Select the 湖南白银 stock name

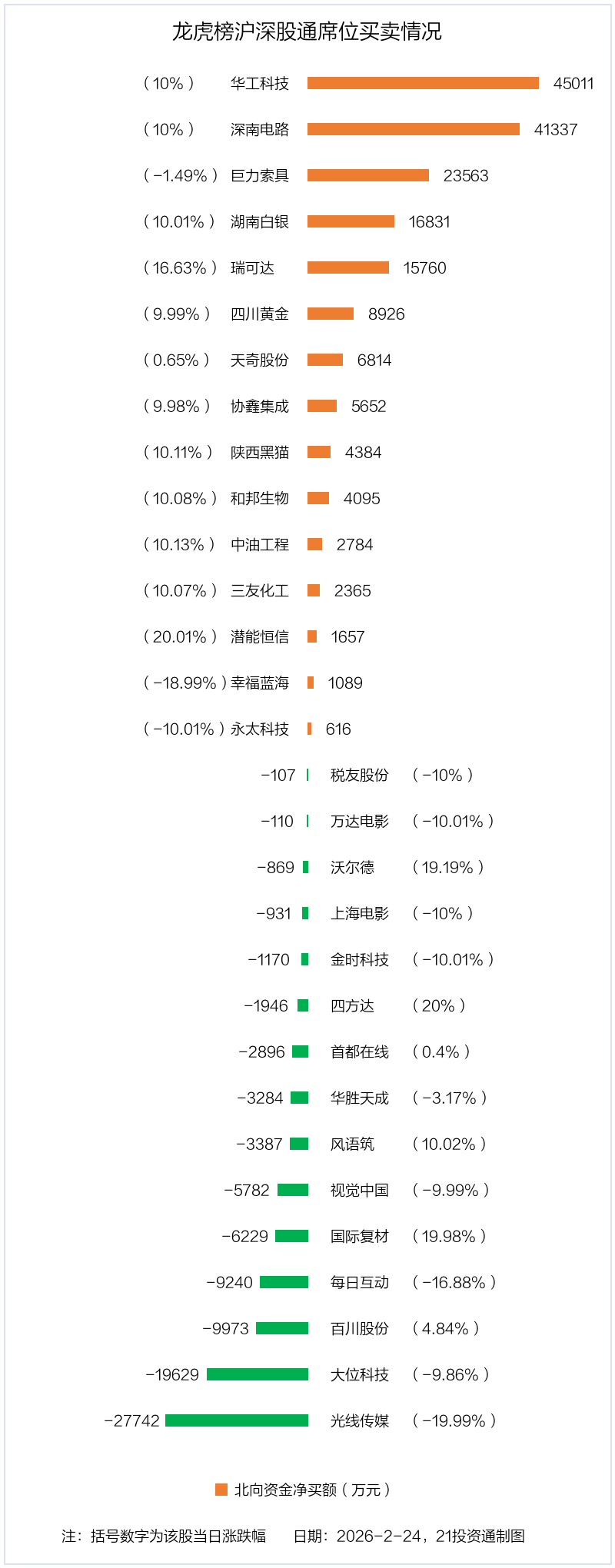(260, 221)
